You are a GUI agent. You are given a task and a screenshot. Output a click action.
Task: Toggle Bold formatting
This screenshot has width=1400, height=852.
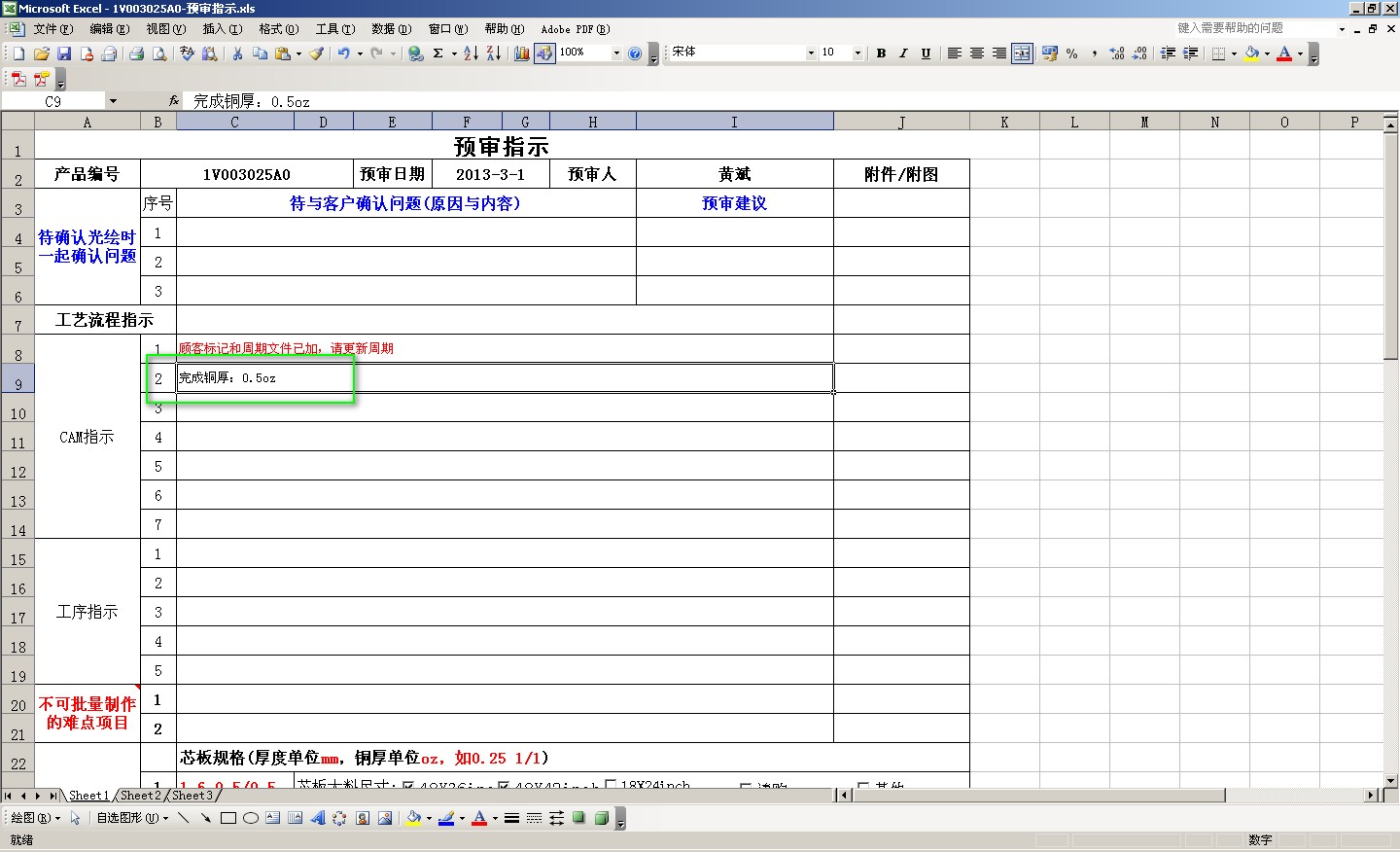pyautogui.click(x=881, y=53)
